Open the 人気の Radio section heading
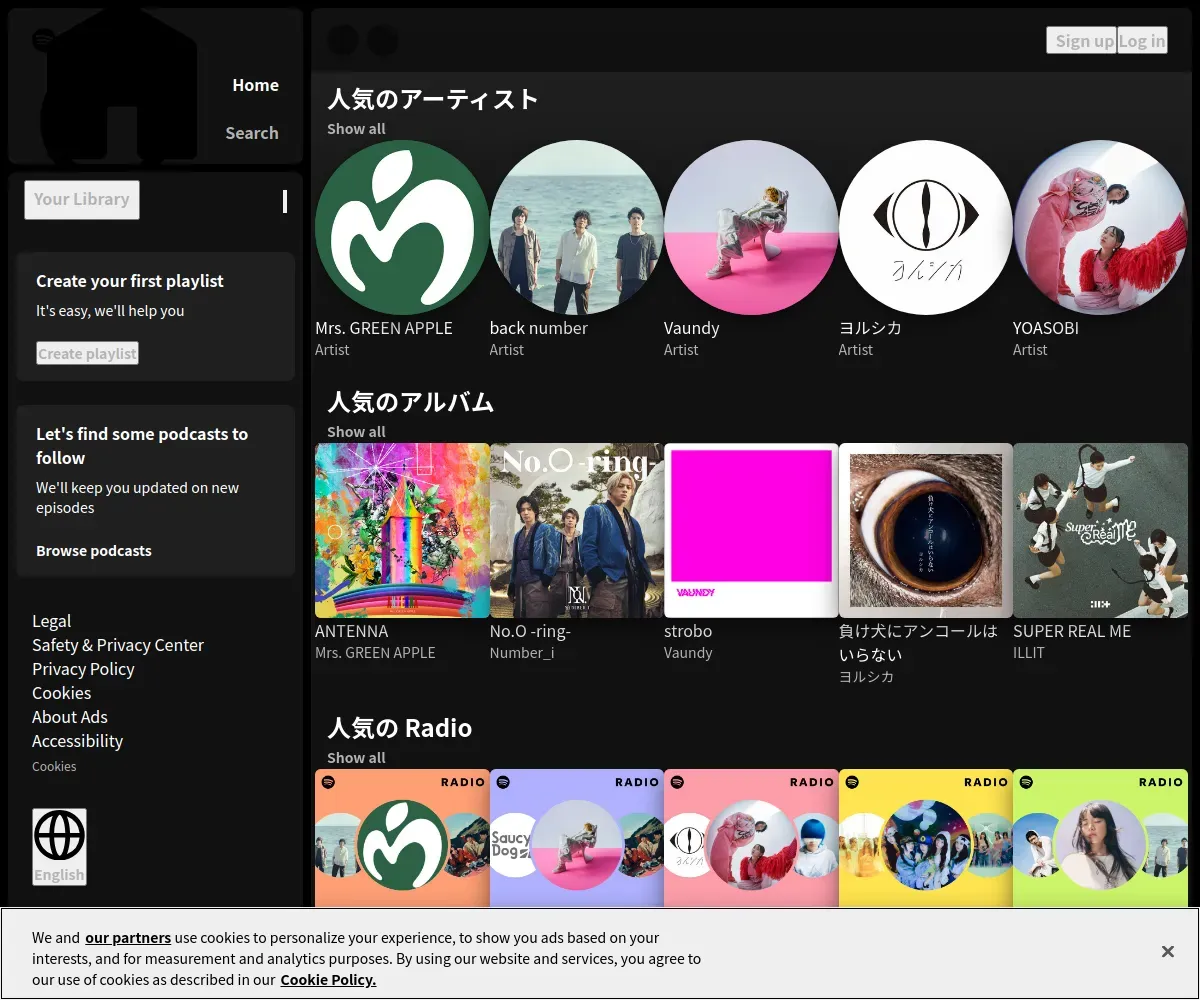This screenshot has width=1200, height=1000. (400, 728)
